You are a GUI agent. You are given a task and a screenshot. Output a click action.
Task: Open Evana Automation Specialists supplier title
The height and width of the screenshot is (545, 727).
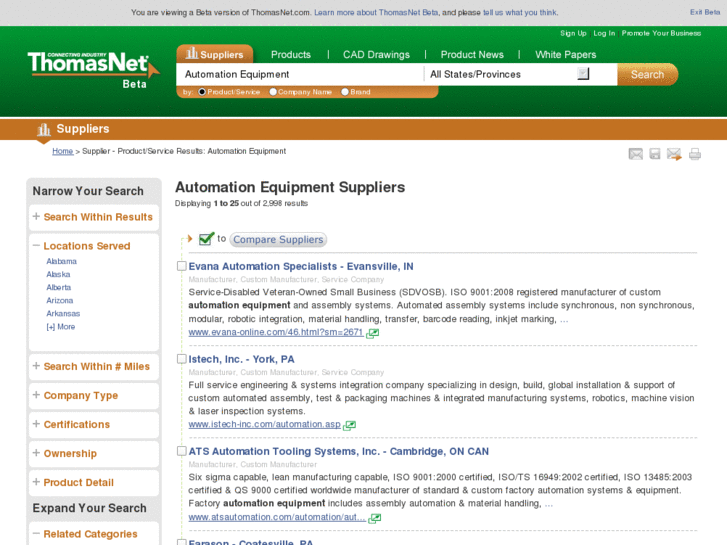[x=301, y=266]
